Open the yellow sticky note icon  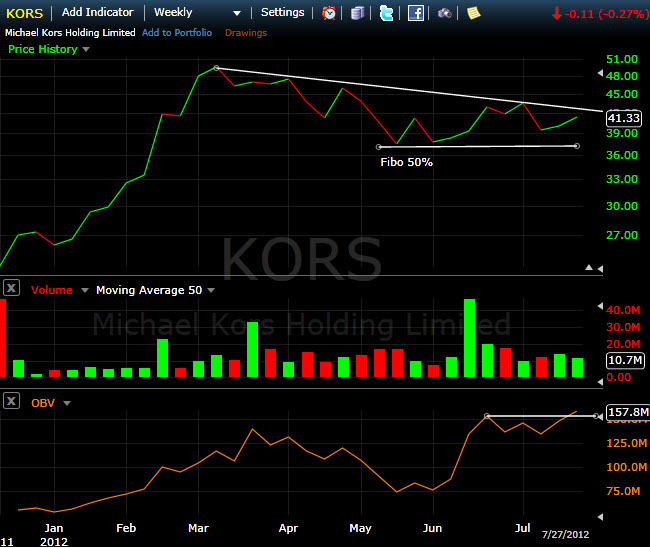coord(473,13)
